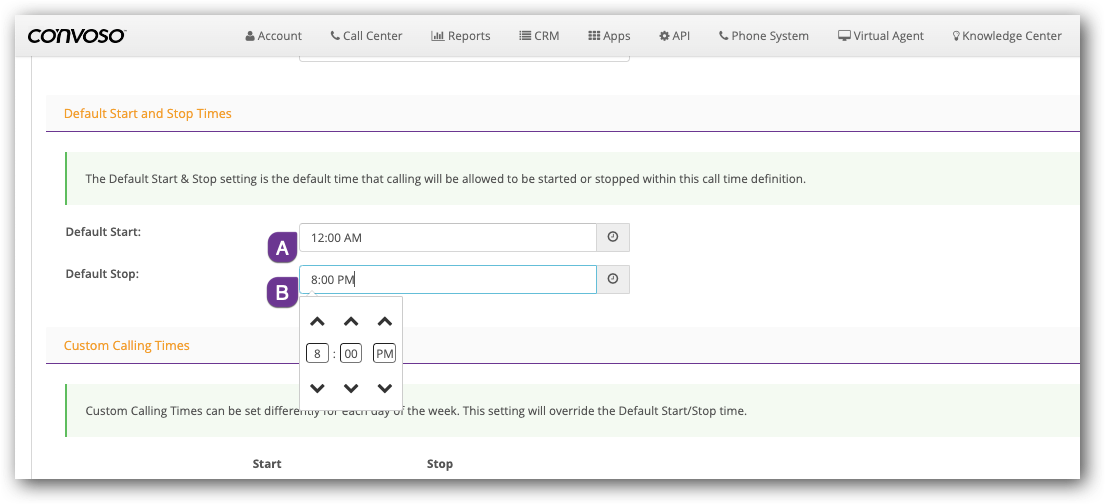Screen dimensions: 1105x504
Task: Click the PM period button in picker
Action: (x=385, y=353)
